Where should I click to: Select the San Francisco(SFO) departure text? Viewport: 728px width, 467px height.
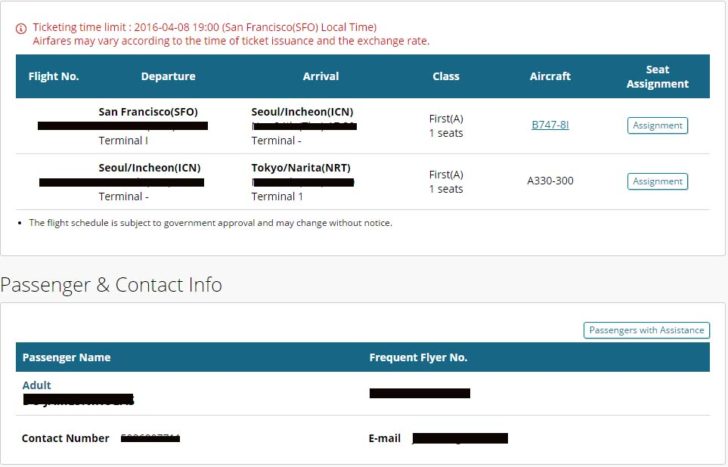coord(148,112)
